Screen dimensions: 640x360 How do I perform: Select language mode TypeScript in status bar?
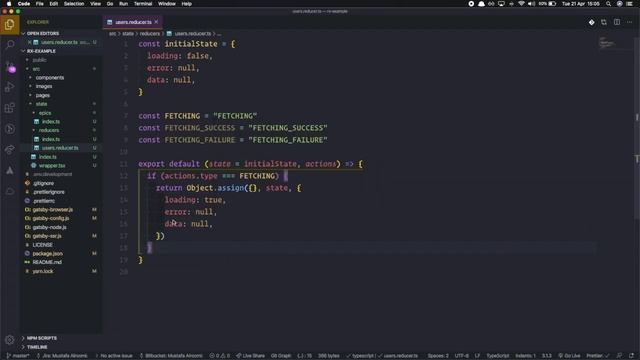(498, 356)
